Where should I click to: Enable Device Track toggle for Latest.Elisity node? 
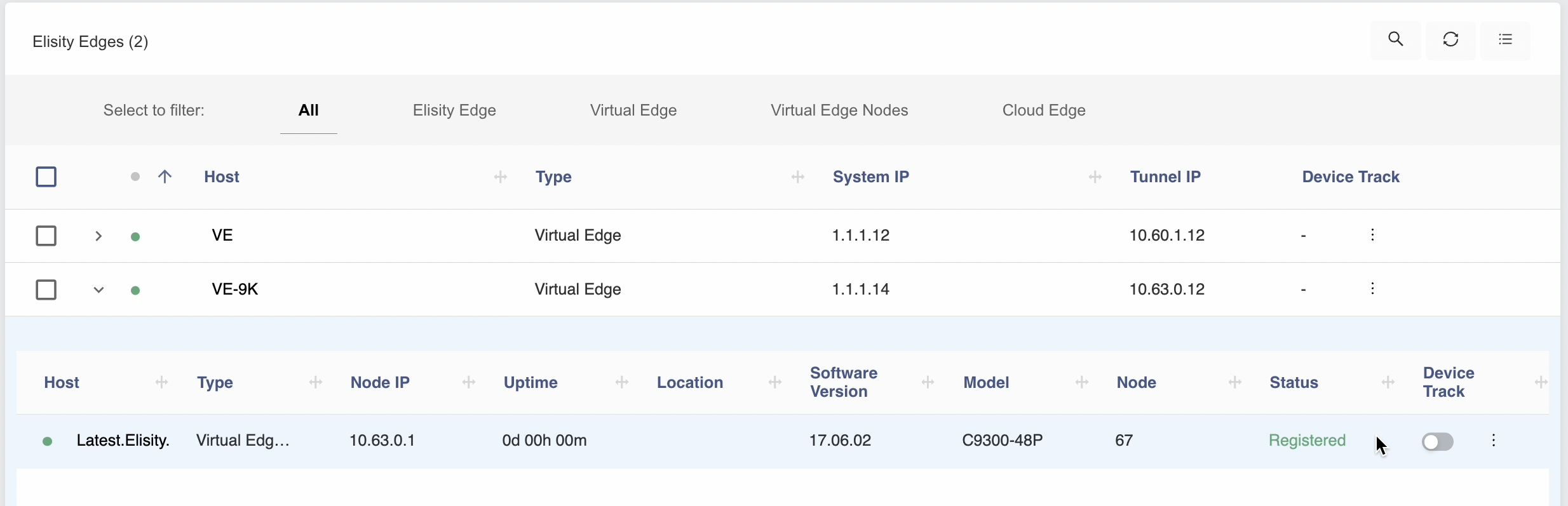coord(1438,441)
